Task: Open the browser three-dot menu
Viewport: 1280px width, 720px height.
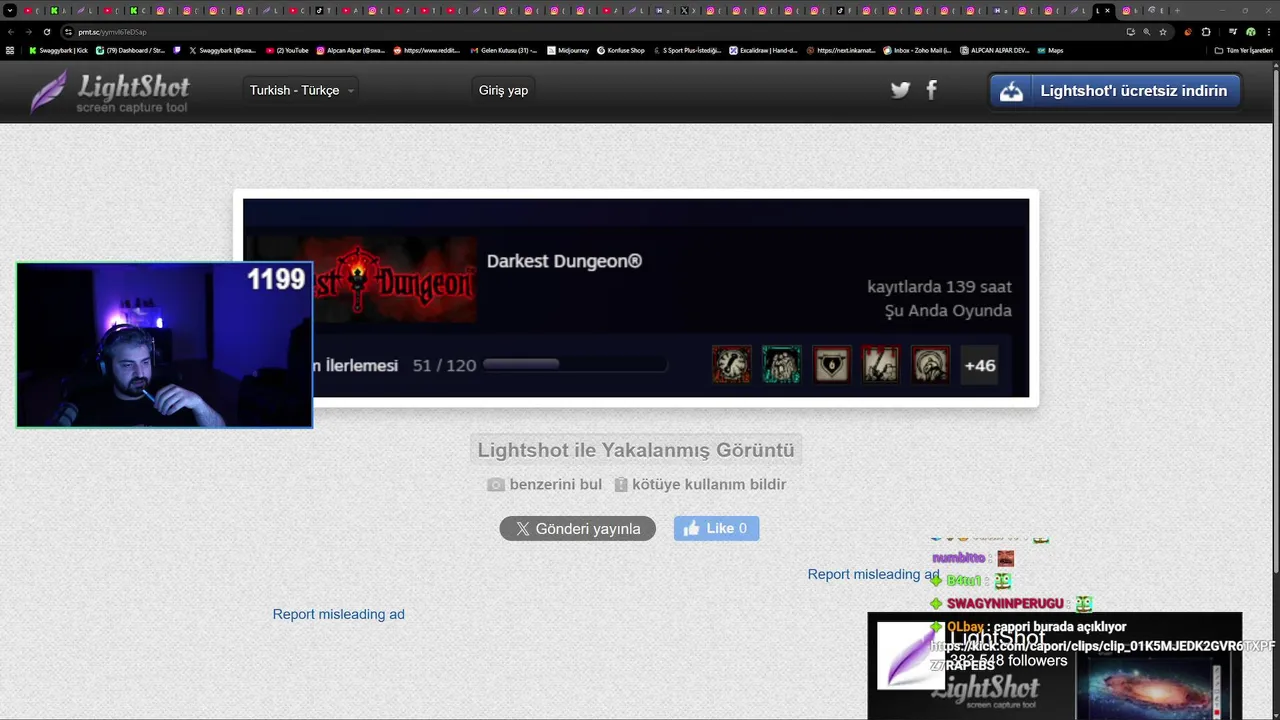Action: pos(1269,32)
